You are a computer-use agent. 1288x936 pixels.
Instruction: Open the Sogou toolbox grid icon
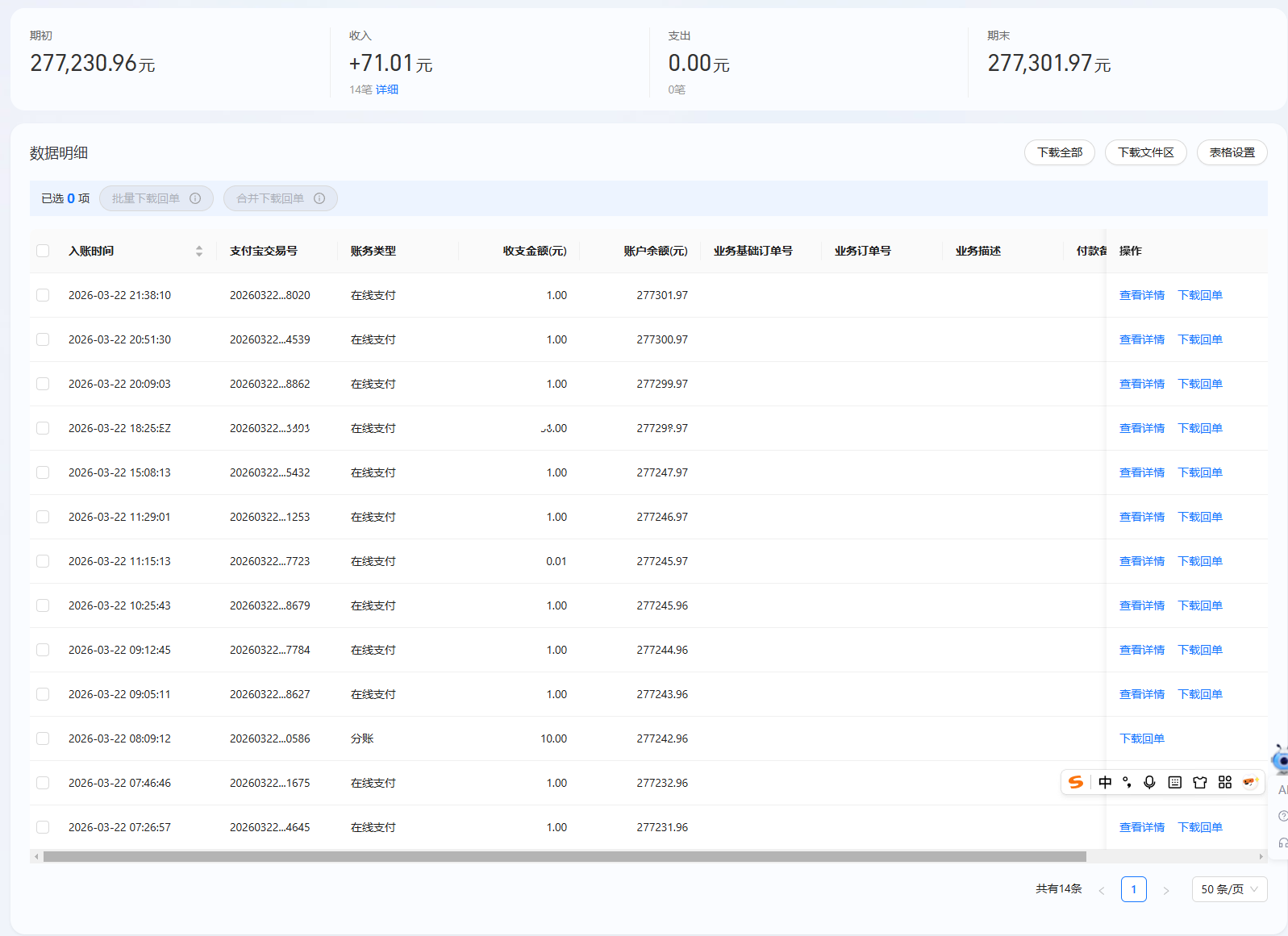click(1225, 782)
